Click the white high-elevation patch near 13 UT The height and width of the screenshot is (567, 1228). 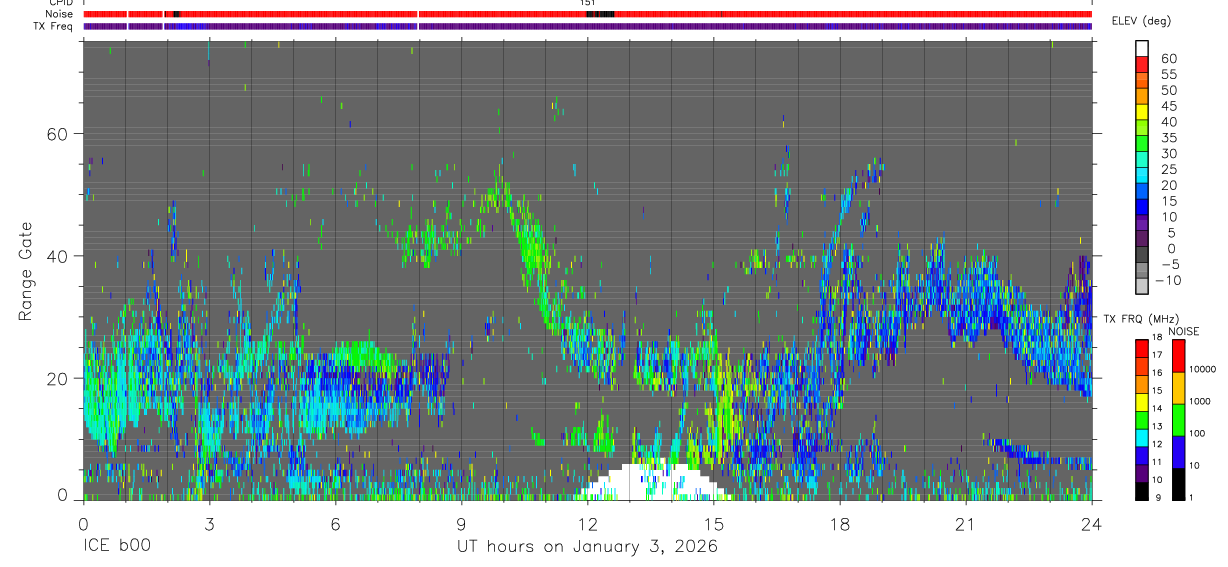coord(654,481)
